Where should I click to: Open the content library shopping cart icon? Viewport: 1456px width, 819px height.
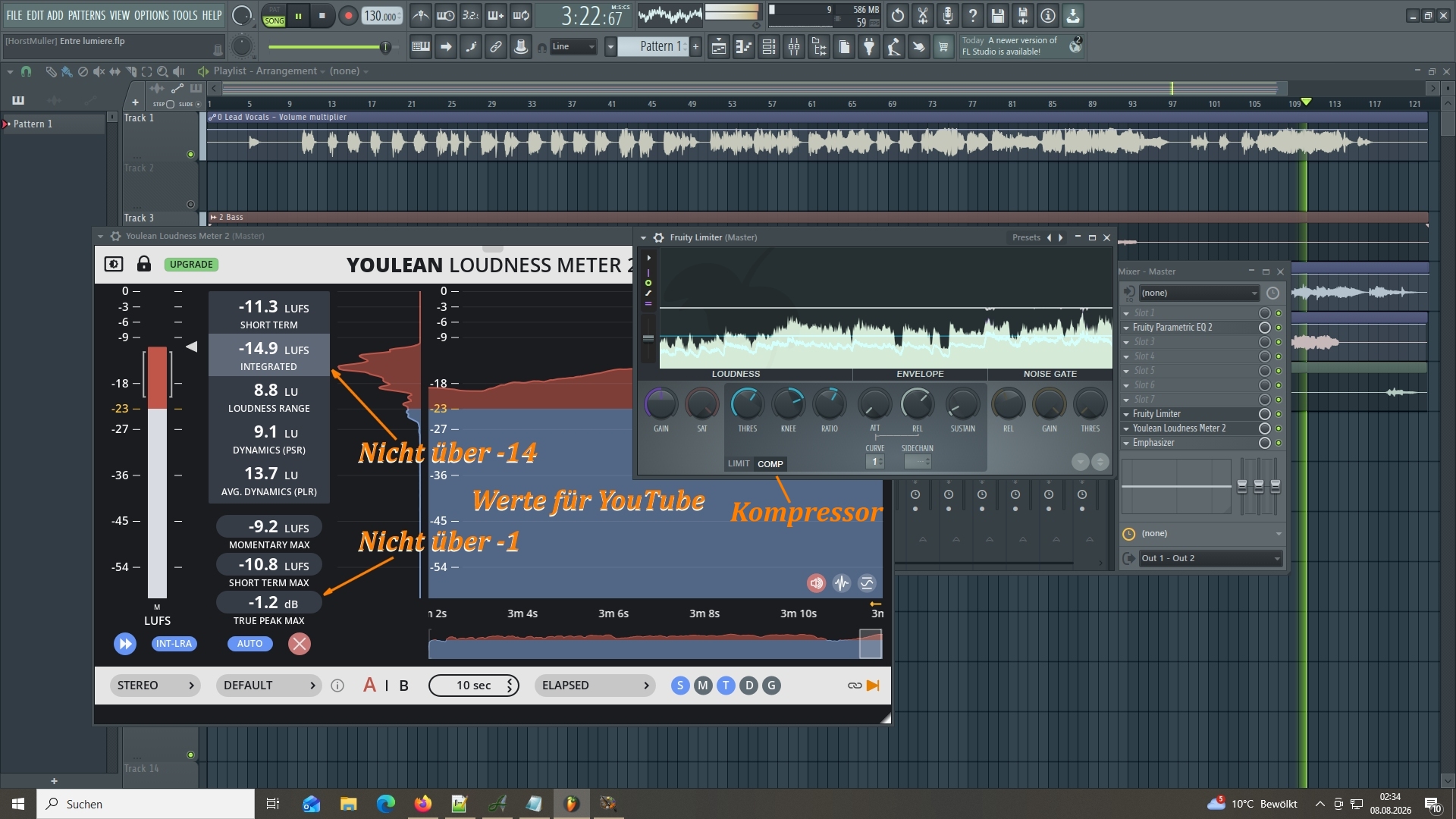tap(943, 47)
